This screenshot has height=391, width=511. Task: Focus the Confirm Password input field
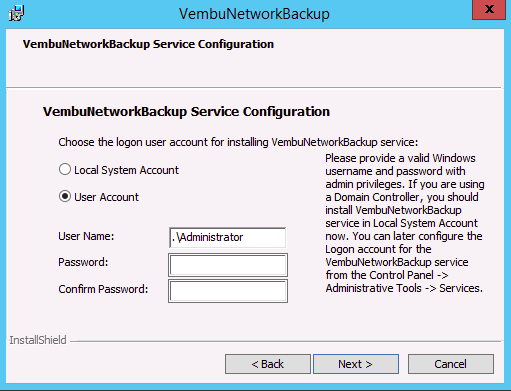tap(228, 291)
